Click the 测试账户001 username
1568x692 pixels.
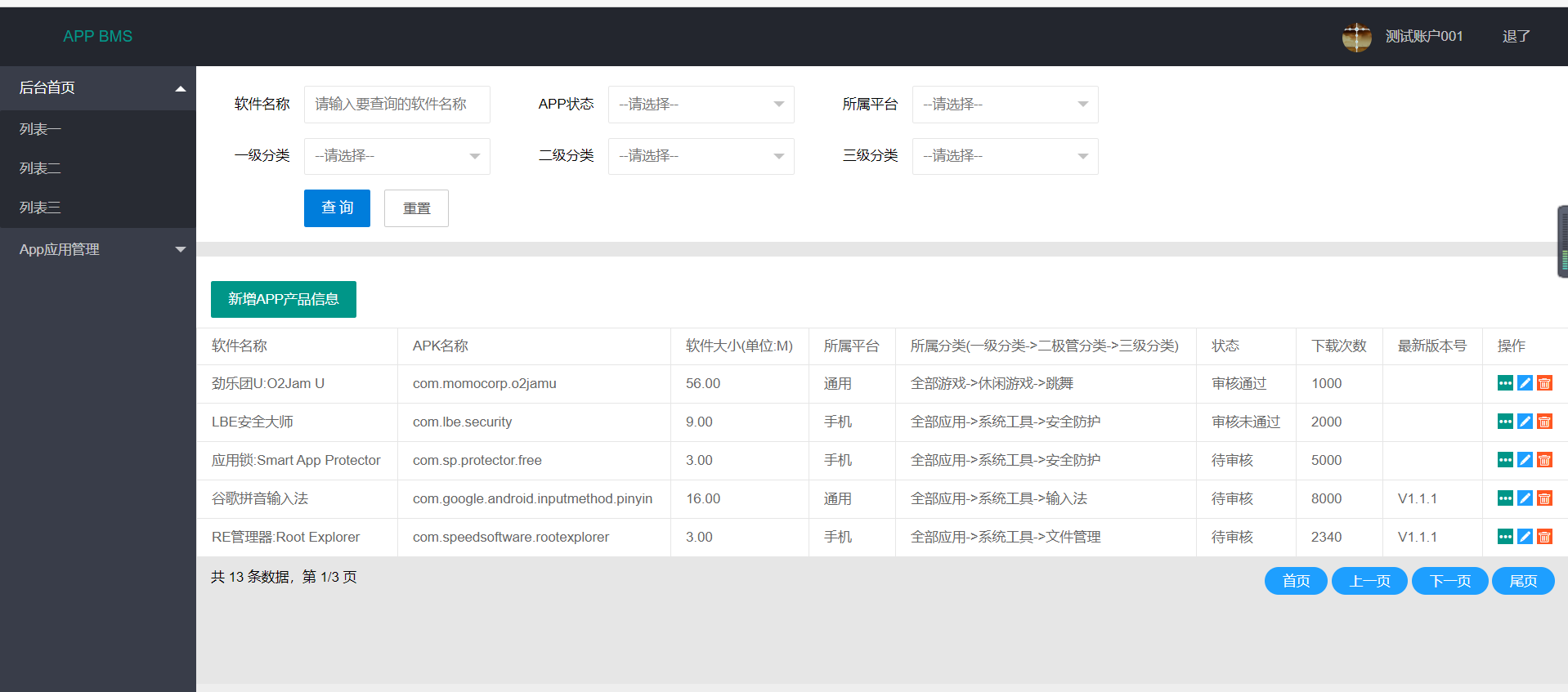1424,37
